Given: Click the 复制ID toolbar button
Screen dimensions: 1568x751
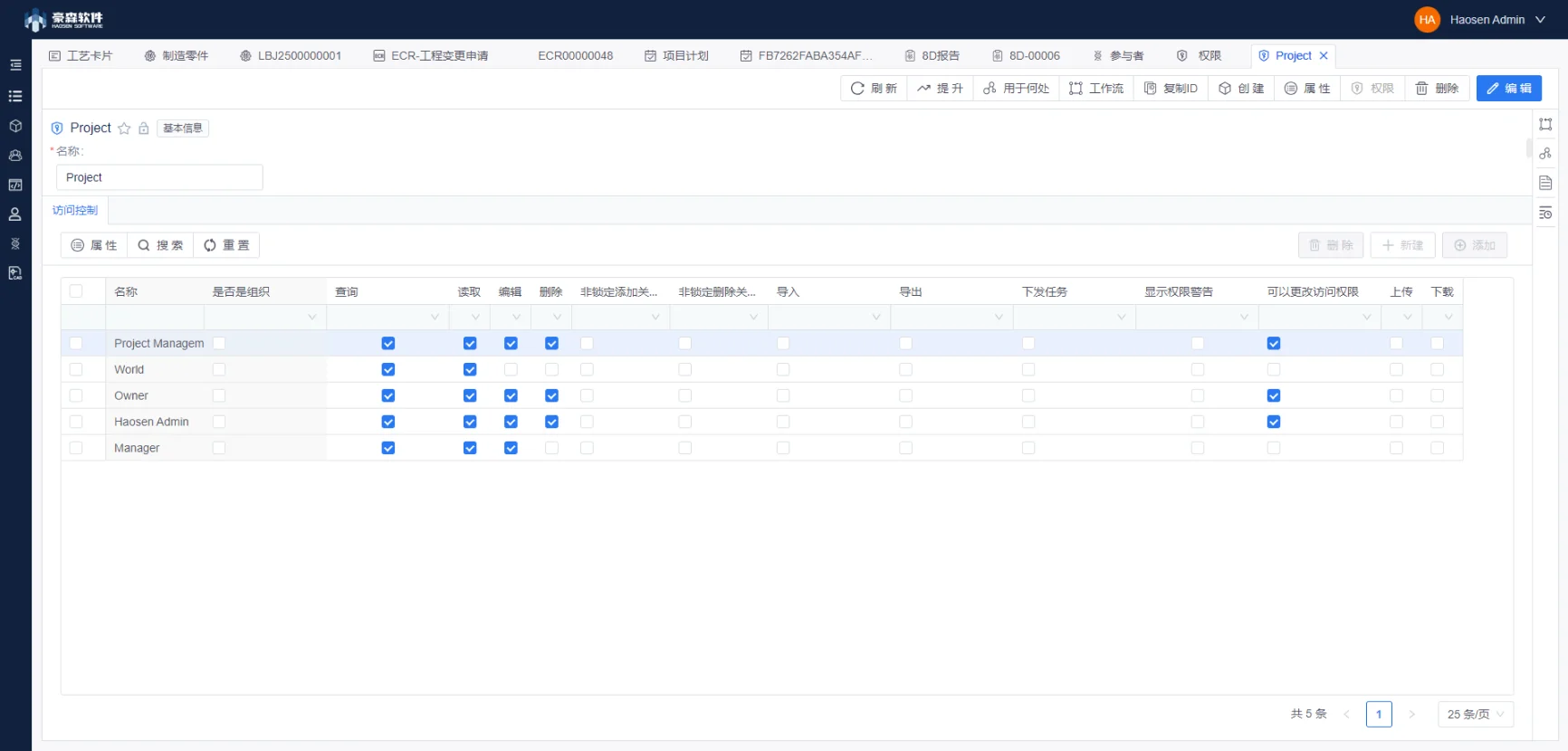Looking at the screenshot, I should [1171, 88].
